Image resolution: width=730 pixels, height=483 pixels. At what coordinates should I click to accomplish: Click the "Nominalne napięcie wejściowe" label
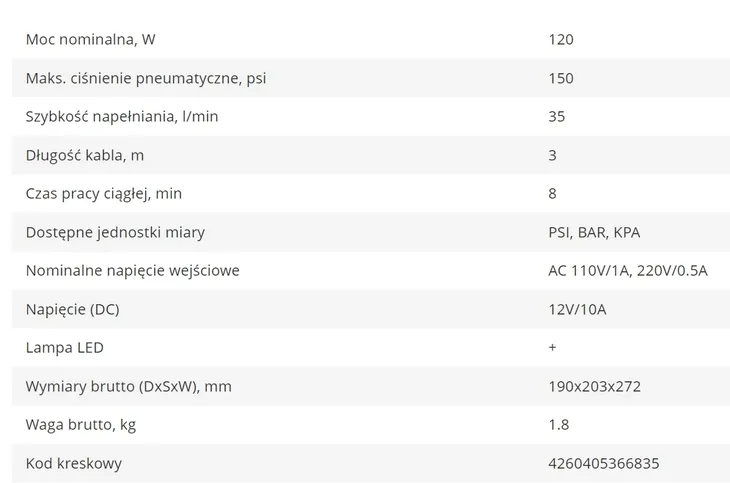[132, 271]
